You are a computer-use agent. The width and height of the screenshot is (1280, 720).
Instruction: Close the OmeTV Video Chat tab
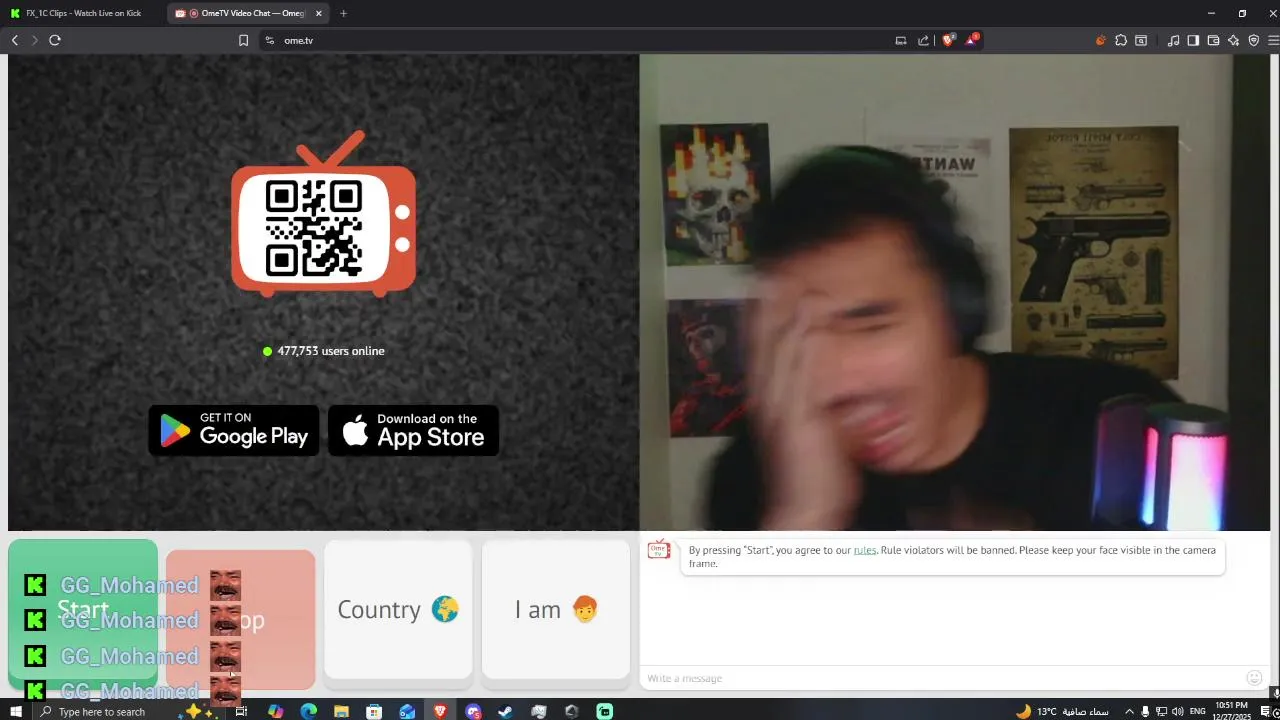pyautogui.click(x=319, y=13)
